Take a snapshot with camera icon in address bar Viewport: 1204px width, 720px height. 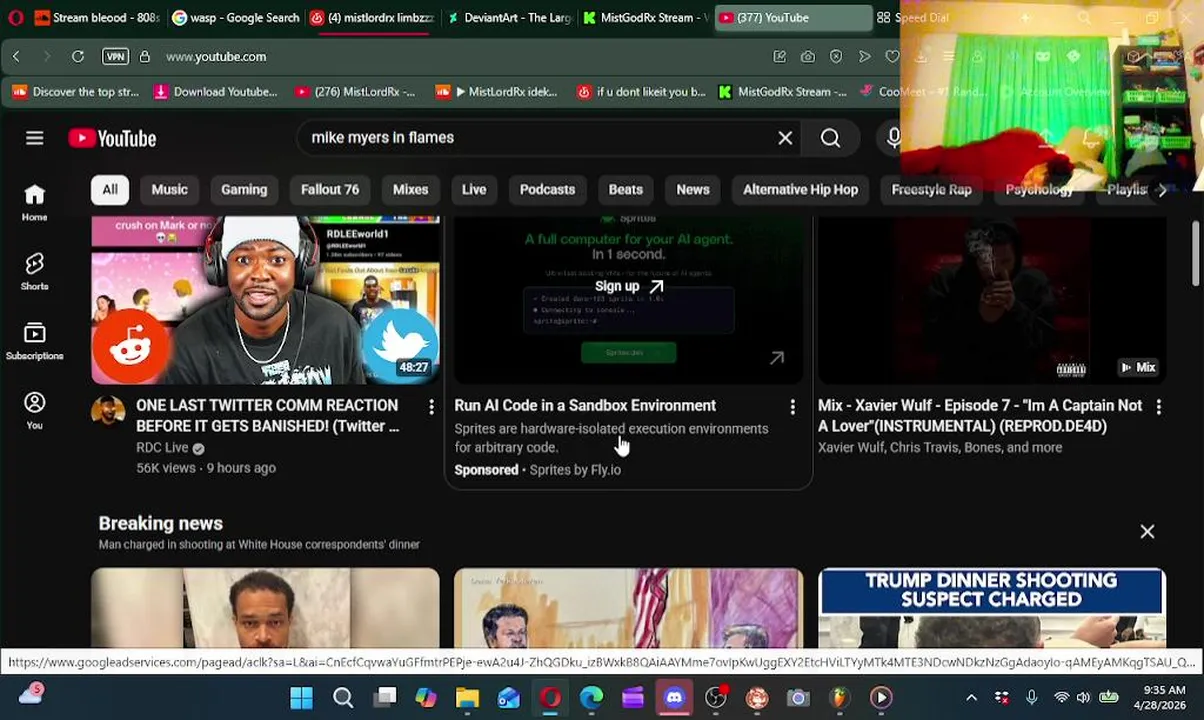pyautogui.click(x=808, y=57)
